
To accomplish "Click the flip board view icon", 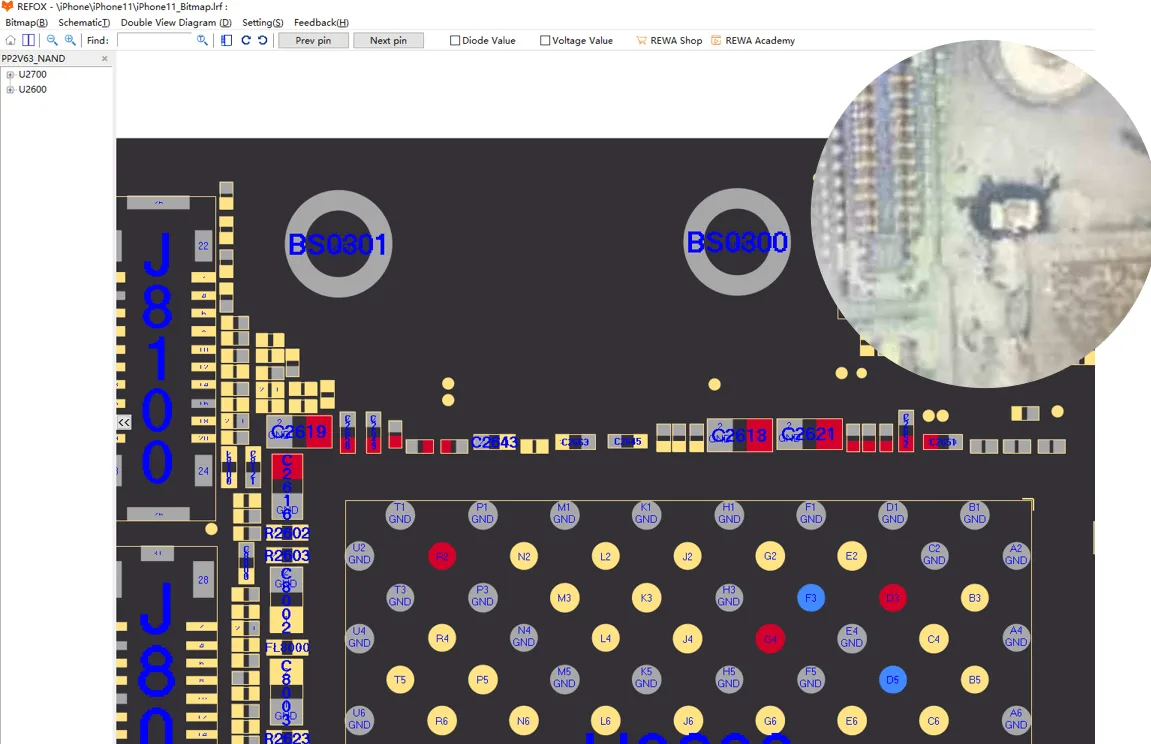I will click(x=227, y=40).
